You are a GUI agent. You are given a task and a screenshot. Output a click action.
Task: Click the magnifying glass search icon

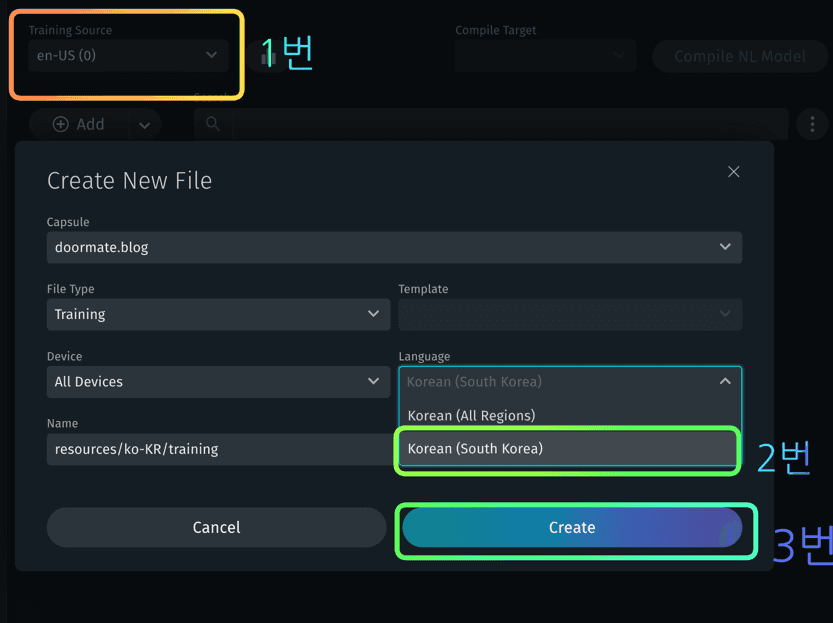212,124
